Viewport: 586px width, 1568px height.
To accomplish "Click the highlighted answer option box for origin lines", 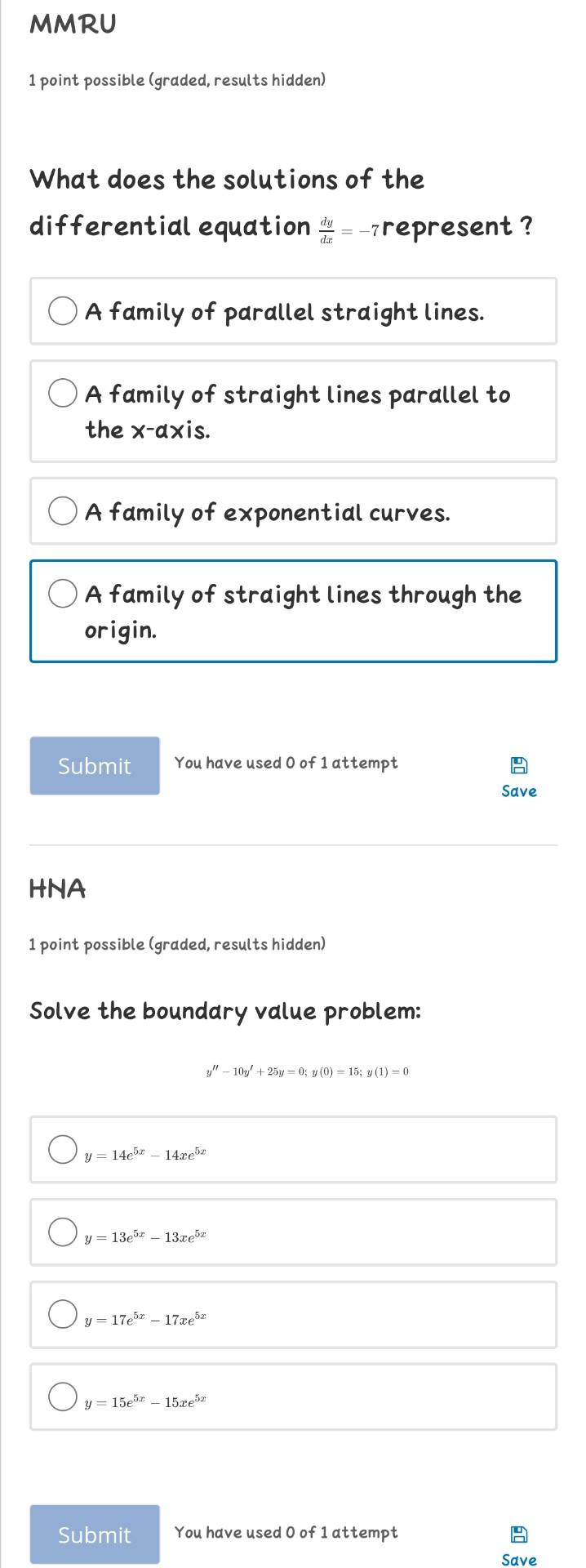I will click(292, 611).
